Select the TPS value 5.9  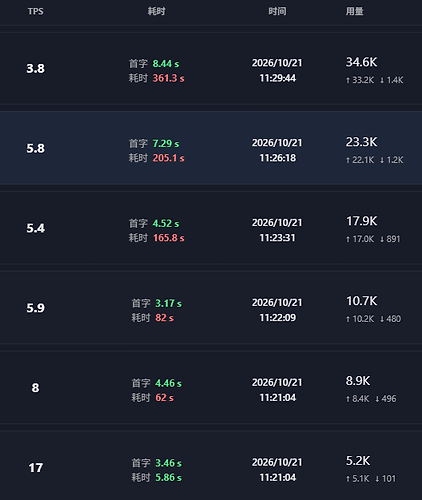(x=35, y=308)
